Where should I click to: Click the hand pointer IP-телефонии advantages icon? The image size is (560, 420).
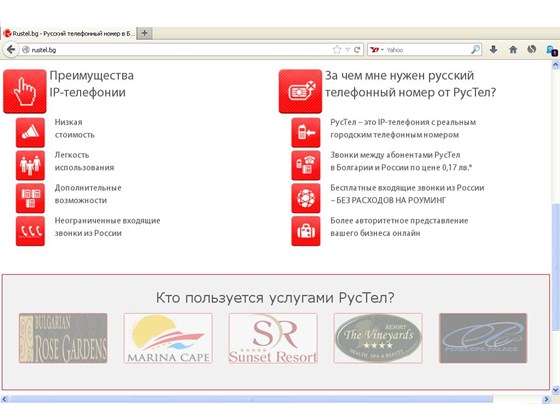pyautogui.click(x=25, y=91)
